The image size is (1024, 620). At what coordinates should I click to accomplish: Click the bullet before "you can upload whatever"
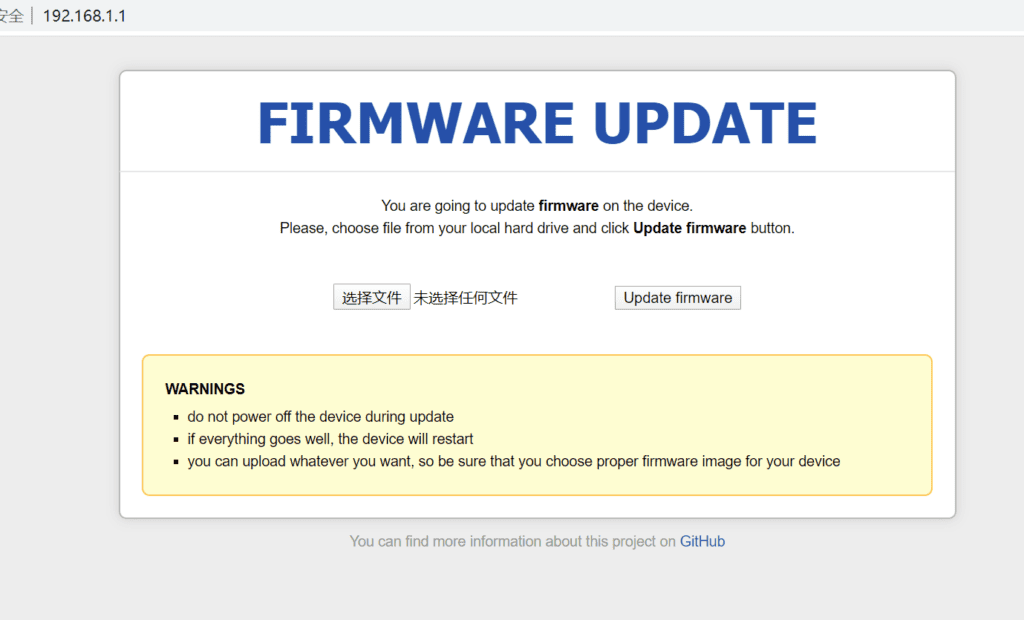click(x=175, y=463)
